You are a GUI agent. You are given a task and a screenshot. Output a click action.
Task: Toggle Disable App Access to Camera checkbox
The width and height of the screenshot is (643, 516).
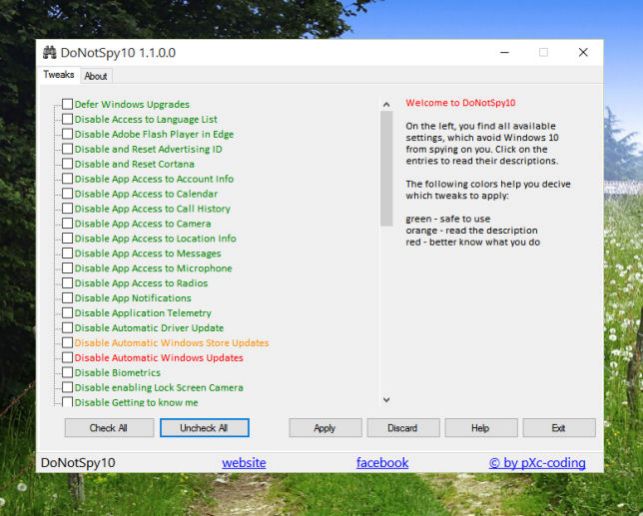click(67, 223)
